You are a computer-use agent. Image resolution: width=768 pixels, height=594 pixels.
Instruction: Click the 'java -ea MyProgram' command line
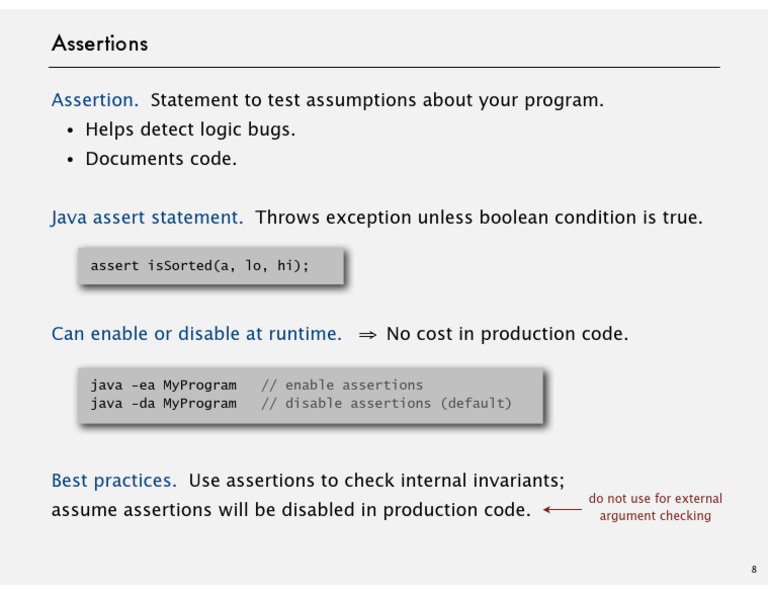point(163,385)
